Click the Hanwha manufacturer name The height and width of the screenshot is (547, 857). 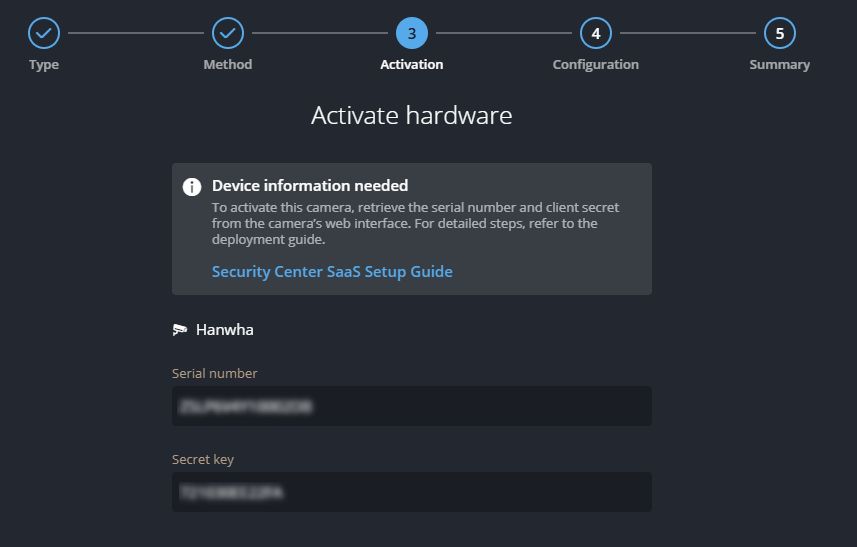click(225, 329)
